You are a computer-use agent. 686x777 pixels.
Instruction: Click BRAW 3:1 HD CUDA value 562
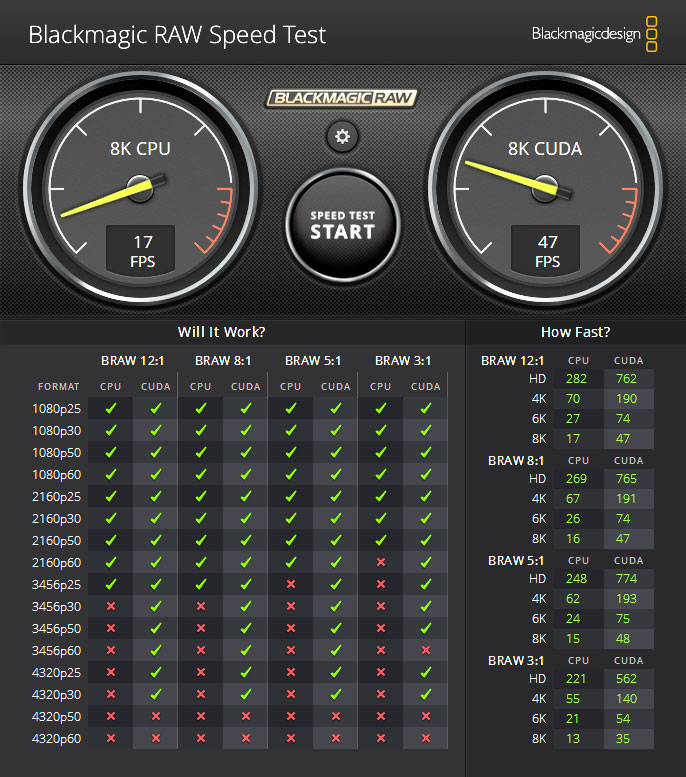click(627, 678)
